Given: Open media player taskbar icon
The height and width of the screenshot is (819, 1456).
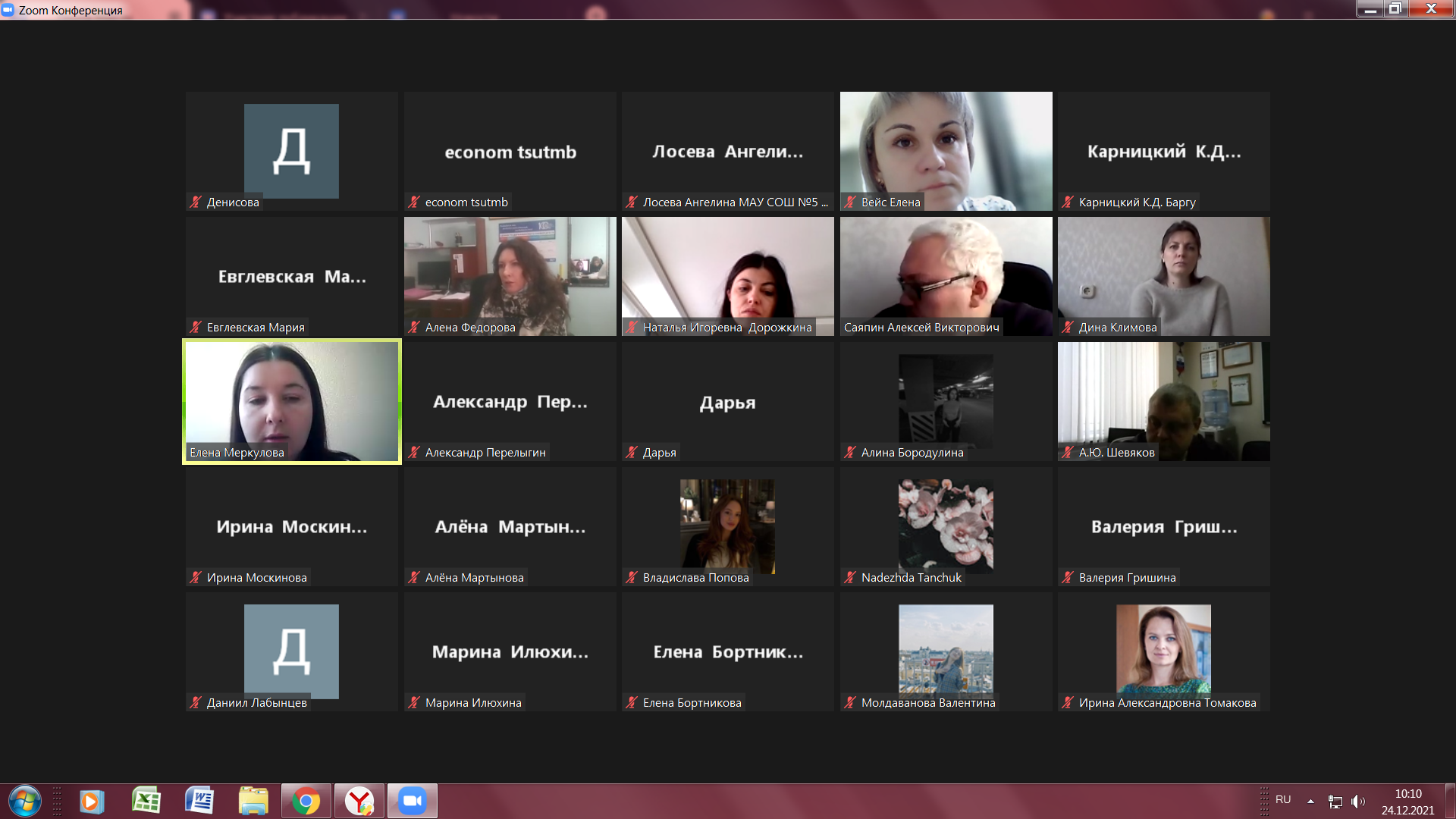Looking at the screenshot, I should [92, 801].
